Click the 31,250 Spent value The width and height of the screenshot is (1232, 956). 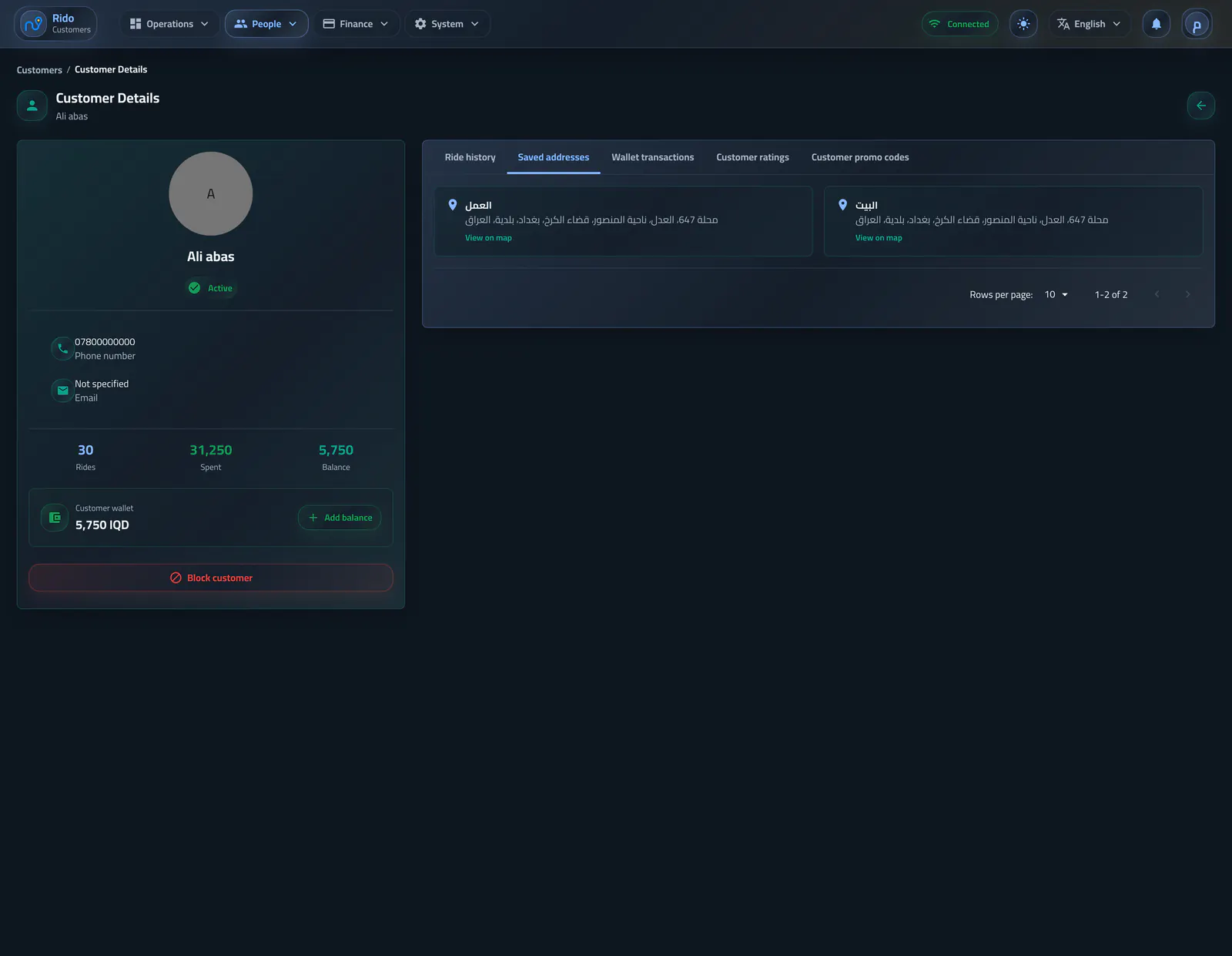[211, 450]
